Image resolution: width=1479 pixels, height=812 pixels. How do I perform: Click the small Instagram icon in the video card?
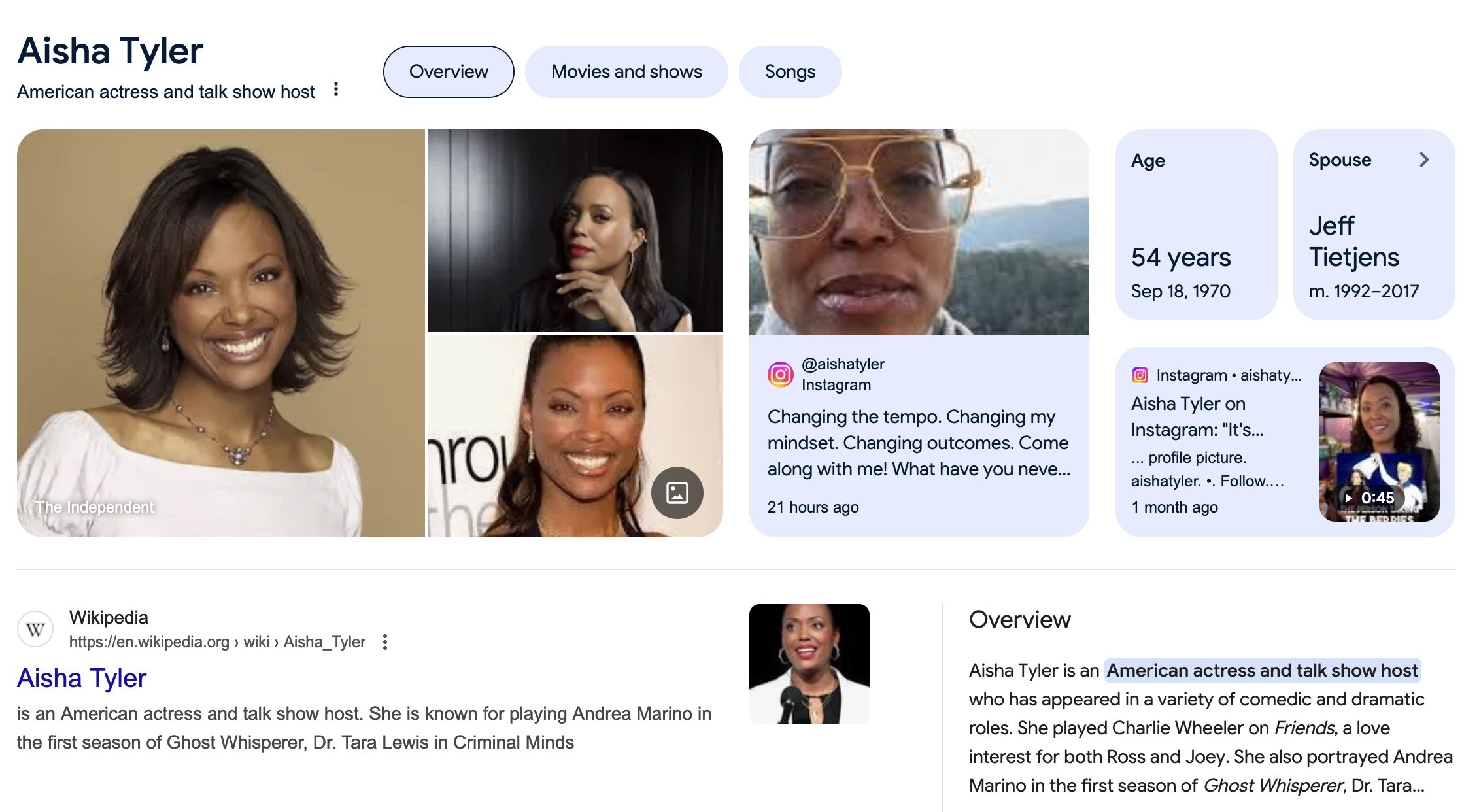pyautogui.click(x=1140, y=375)
